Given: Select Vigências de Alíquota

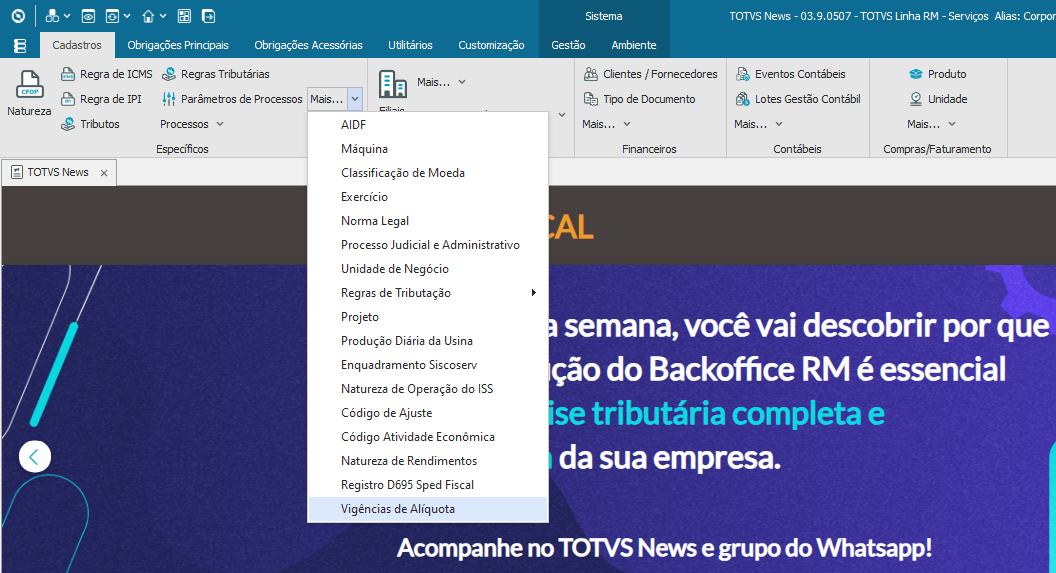Looking at the screenshot, I should [428, 509].
